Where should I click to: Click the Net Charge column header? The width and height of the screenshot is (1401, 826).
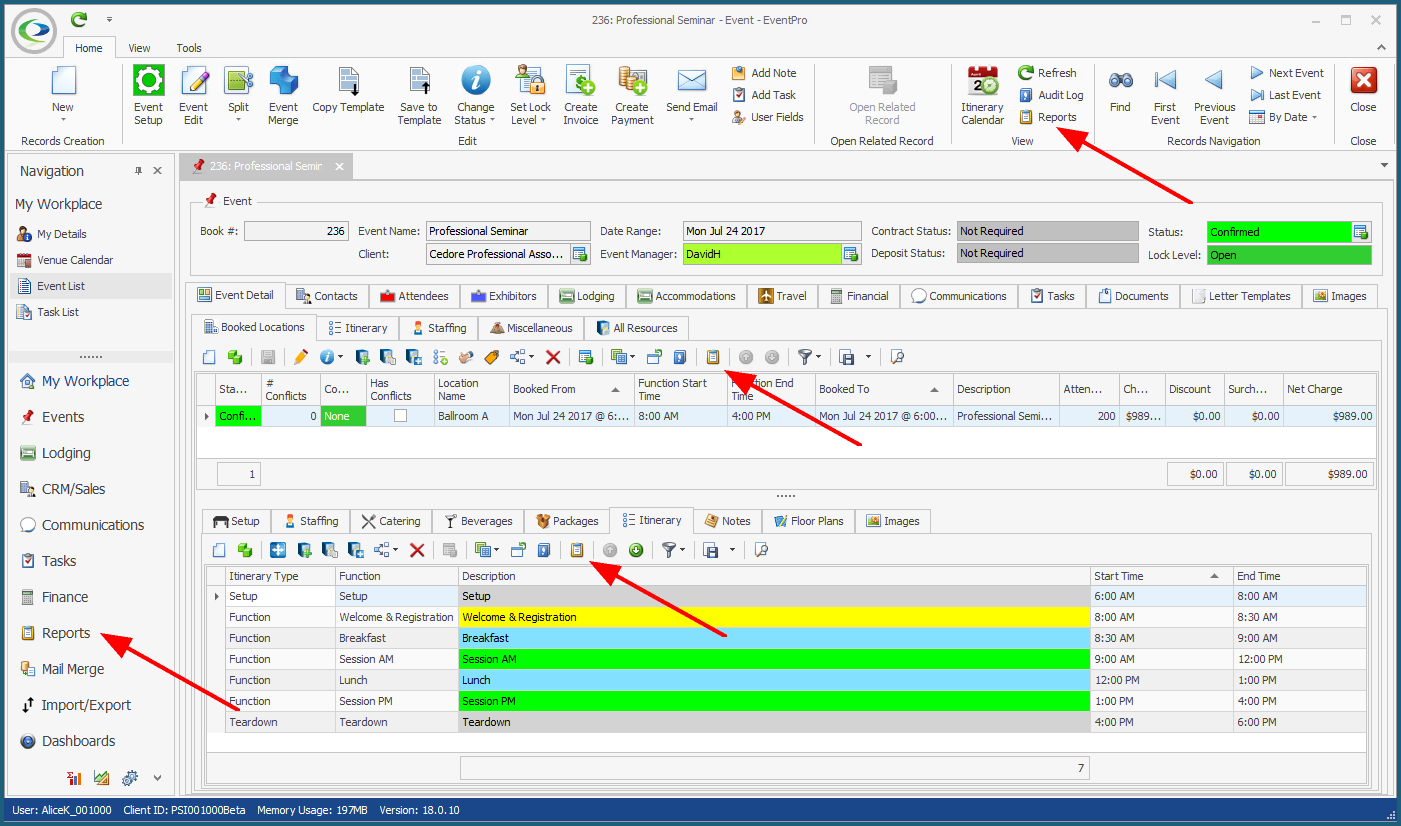pyautogui.click(x=1329, y=389)
